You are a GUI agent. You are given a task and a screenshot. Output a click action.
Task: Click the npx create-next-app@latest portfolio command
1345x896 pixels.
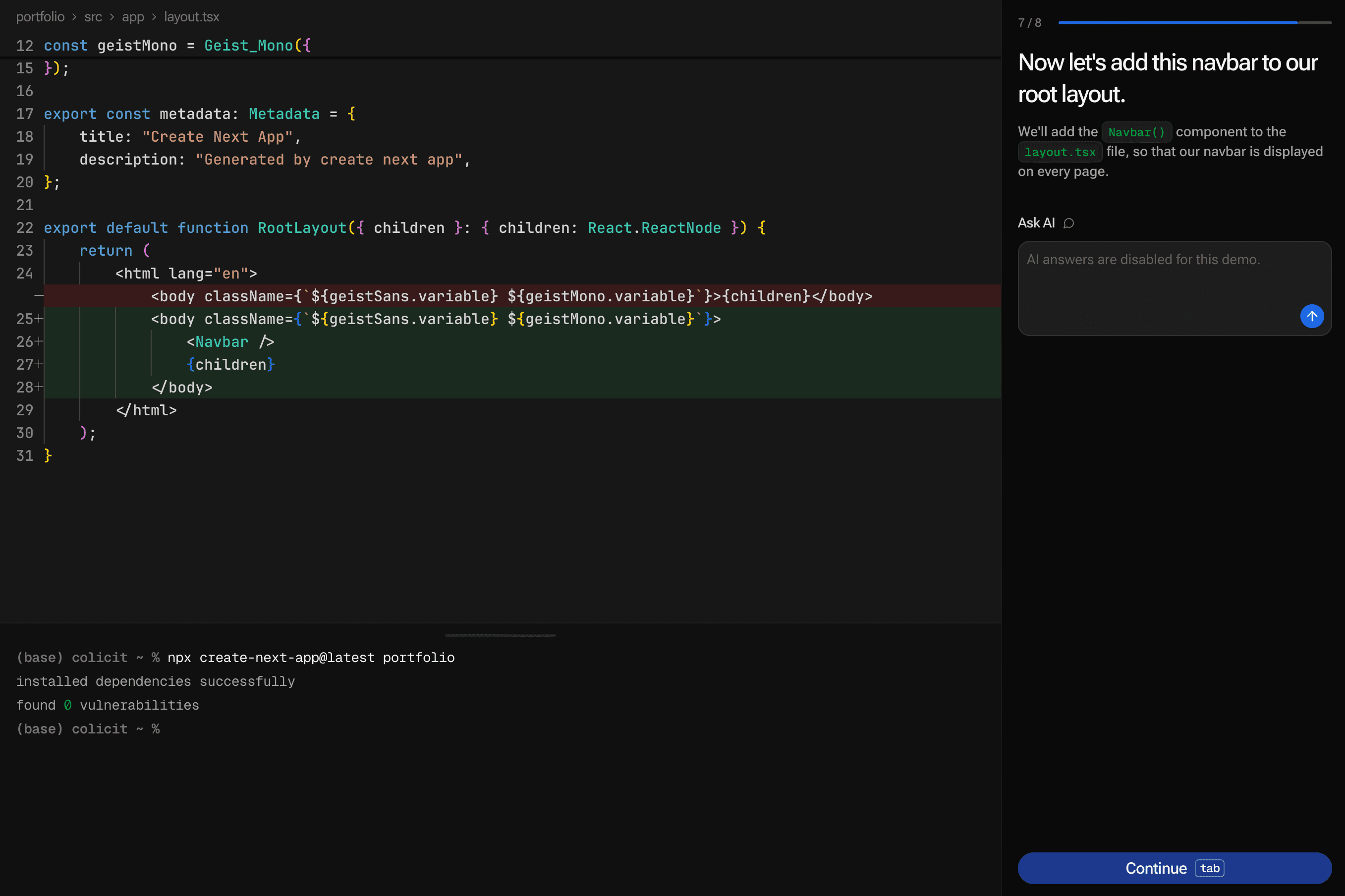(x=311, y=658)
